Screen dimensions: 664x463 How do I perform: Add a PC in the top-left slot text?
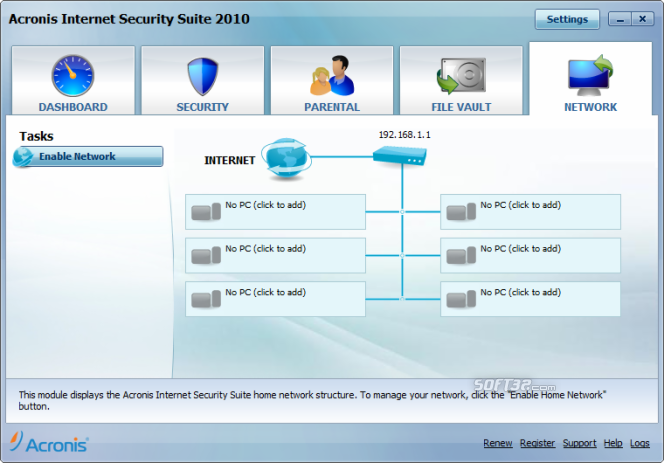click(266, 205)
